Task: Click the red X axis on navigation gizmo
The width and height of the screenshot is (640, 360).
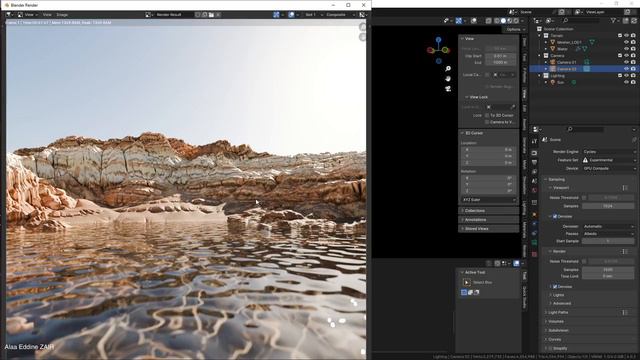Action: [x=430, y=50]
